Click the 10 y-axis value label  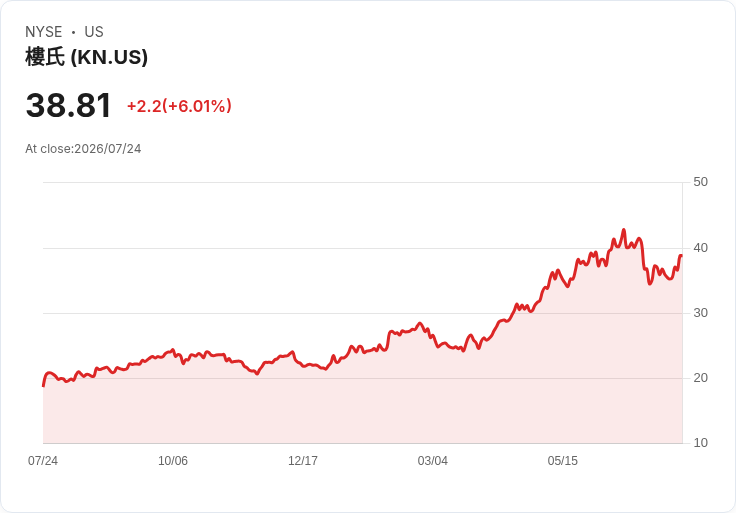click(x=700, y=443)
